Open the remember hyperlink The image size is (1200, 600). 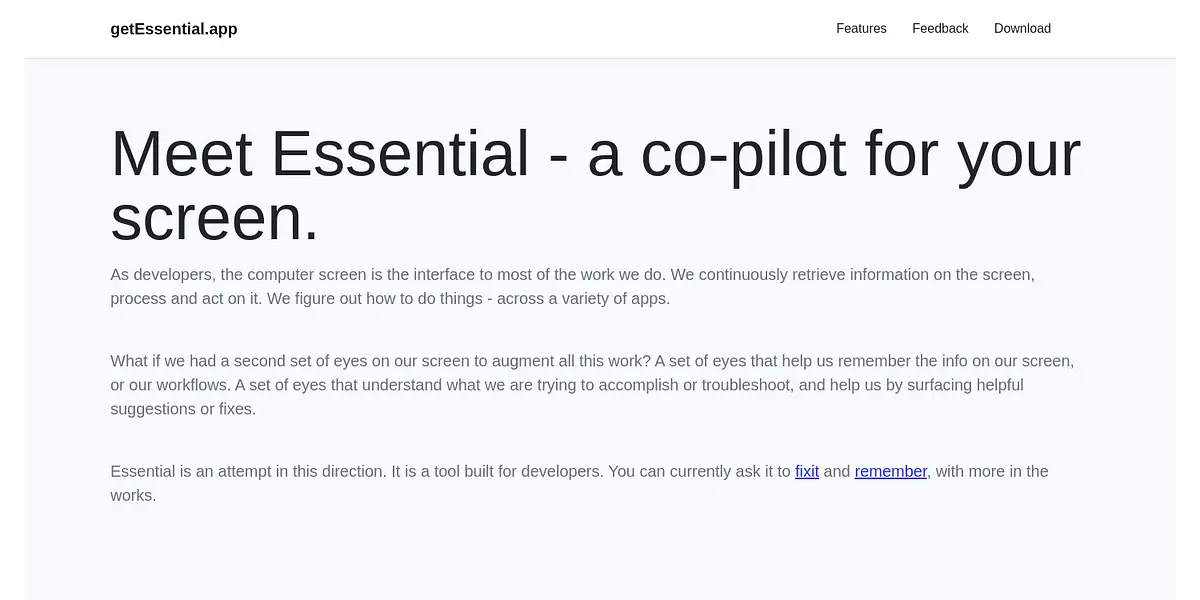tap(890, 471)
